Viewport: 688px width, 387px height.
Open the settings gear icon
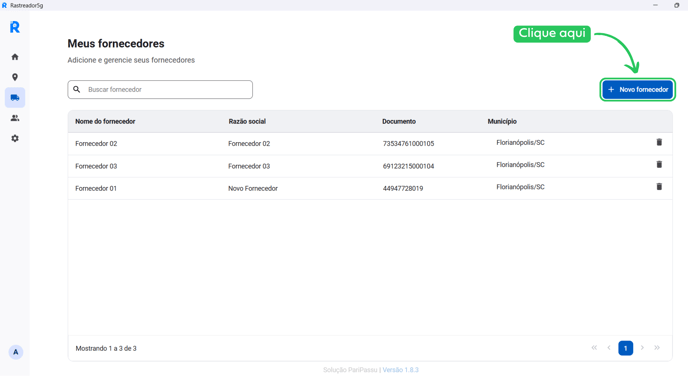[x=15, y=138]
